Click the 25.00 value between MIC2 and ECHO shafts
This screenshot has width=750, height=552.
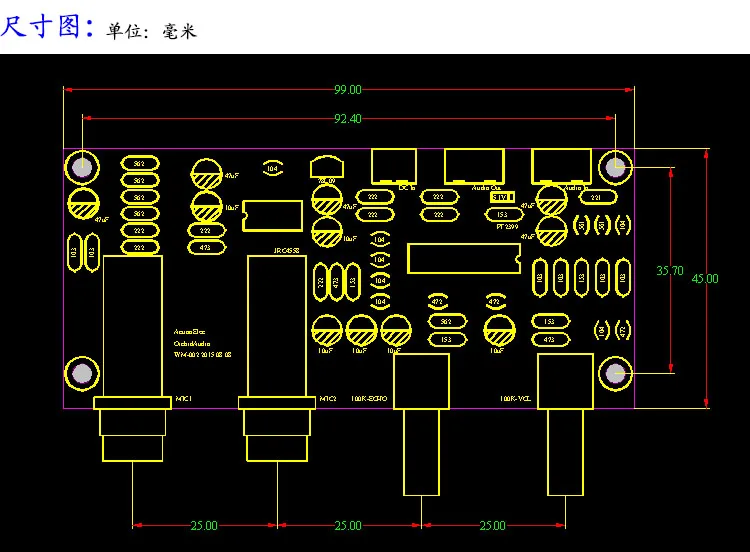[348, 526]
